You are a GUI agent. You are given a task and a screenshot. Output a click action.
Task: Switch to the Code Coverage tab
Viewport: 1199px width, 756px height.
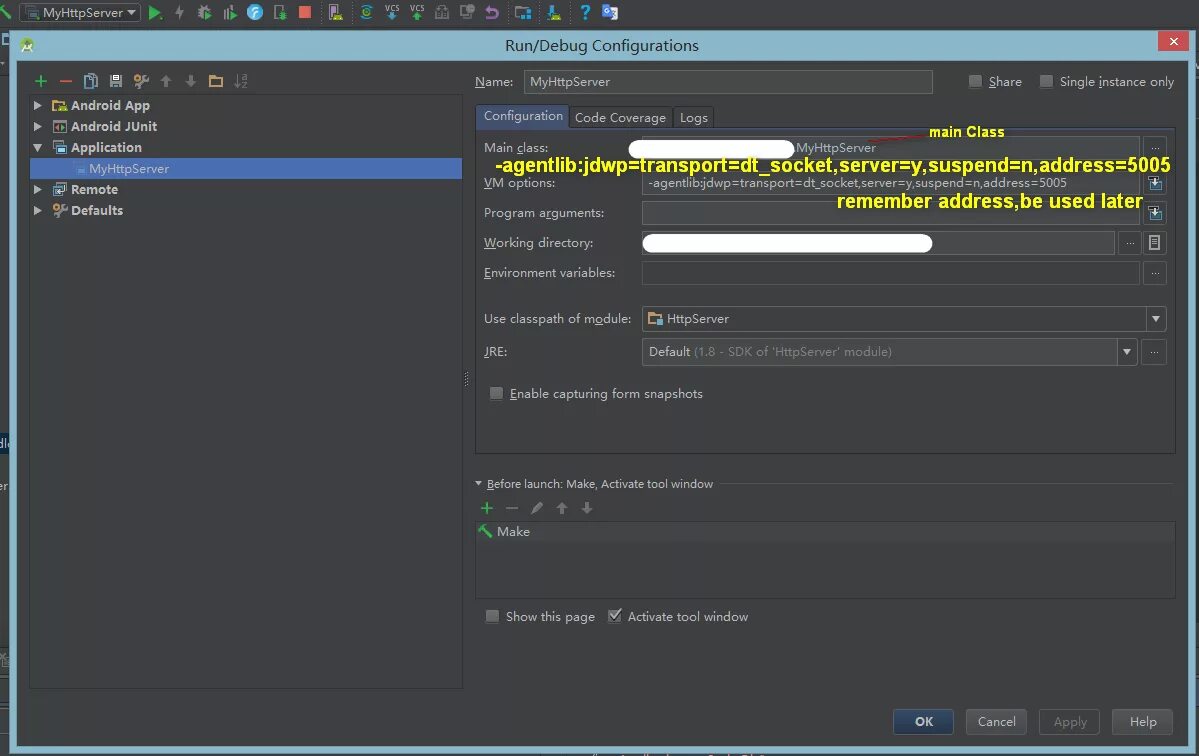pos(620,117)
